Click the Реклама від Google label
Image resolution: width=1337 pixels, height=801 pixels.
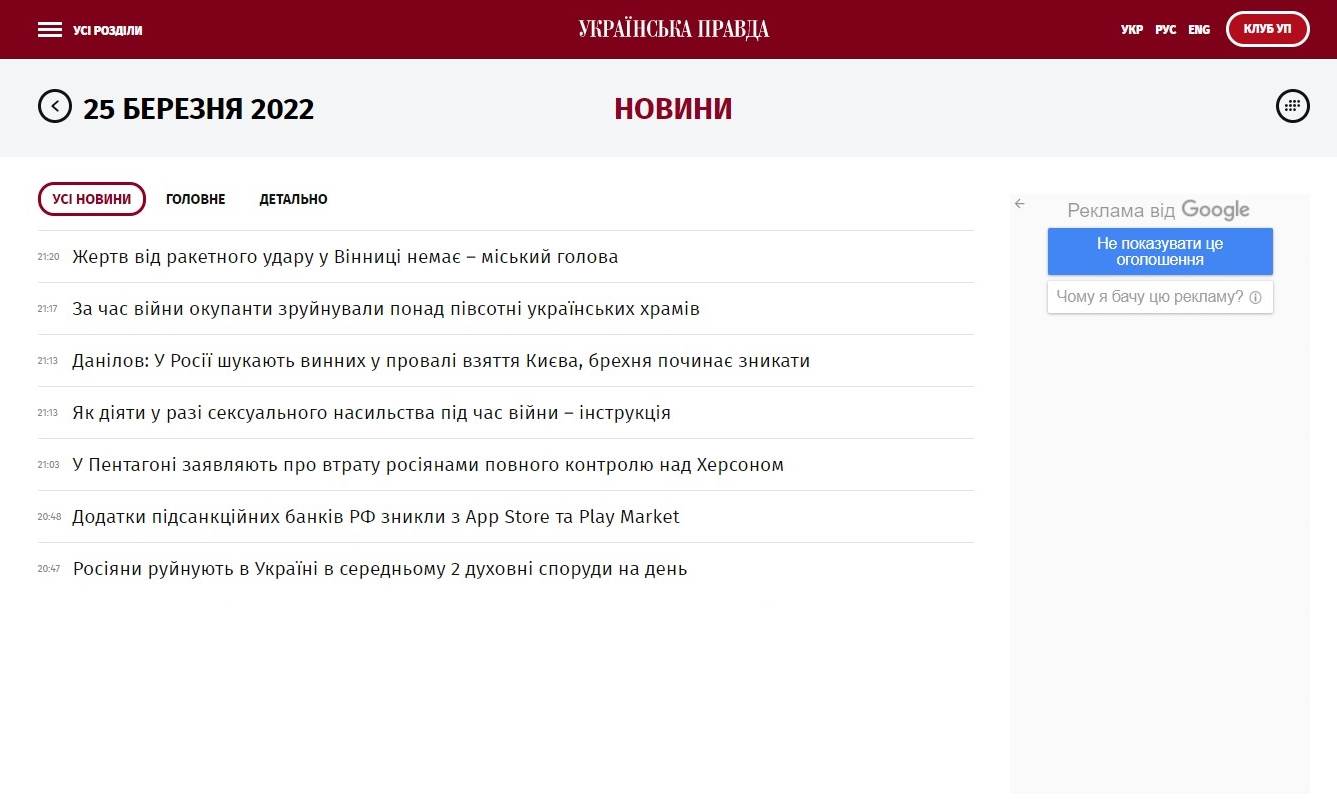pos(1159,210)
